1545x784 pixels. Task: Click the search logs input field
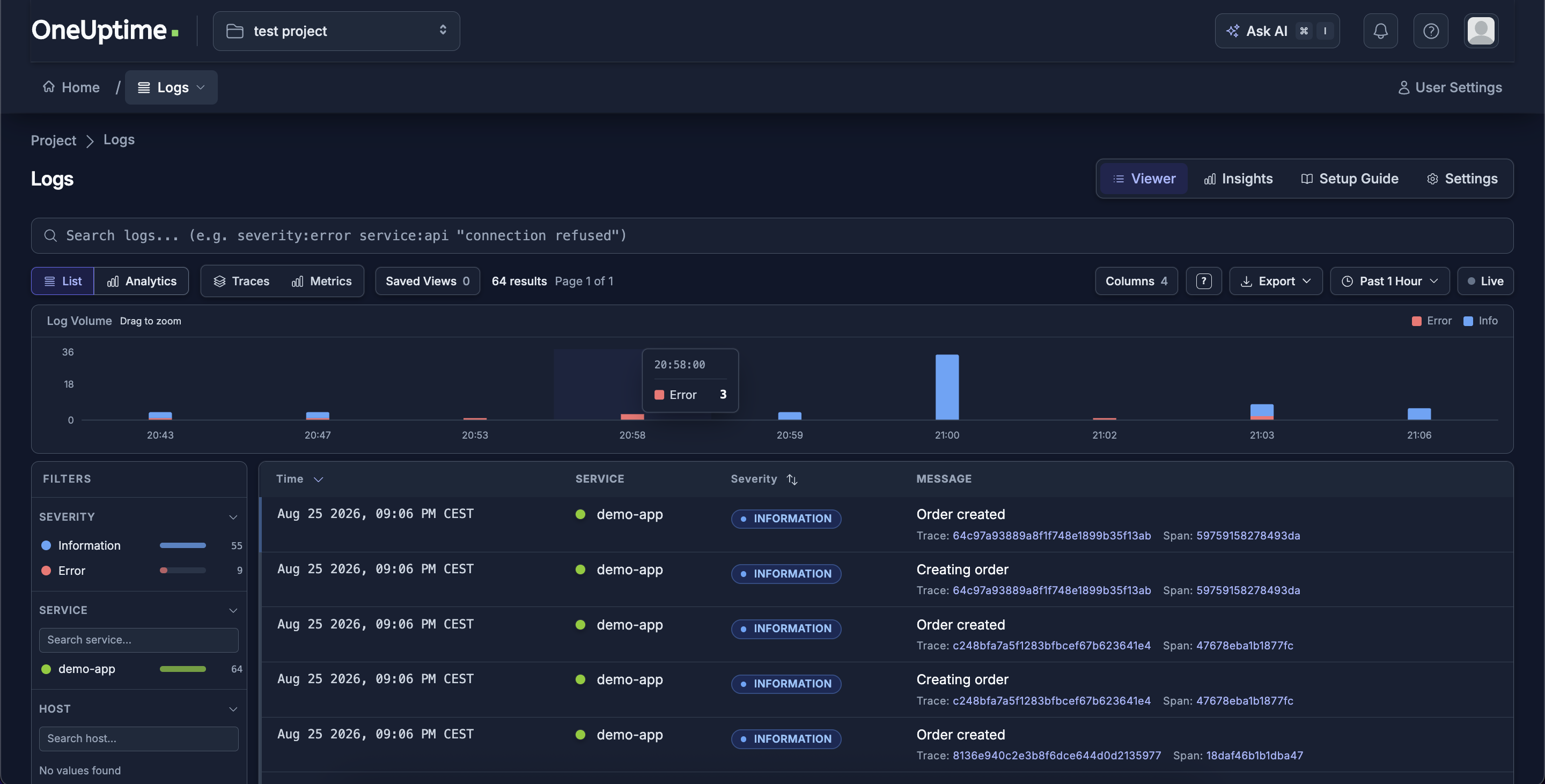pyautogui.click(x=772, y=235)
